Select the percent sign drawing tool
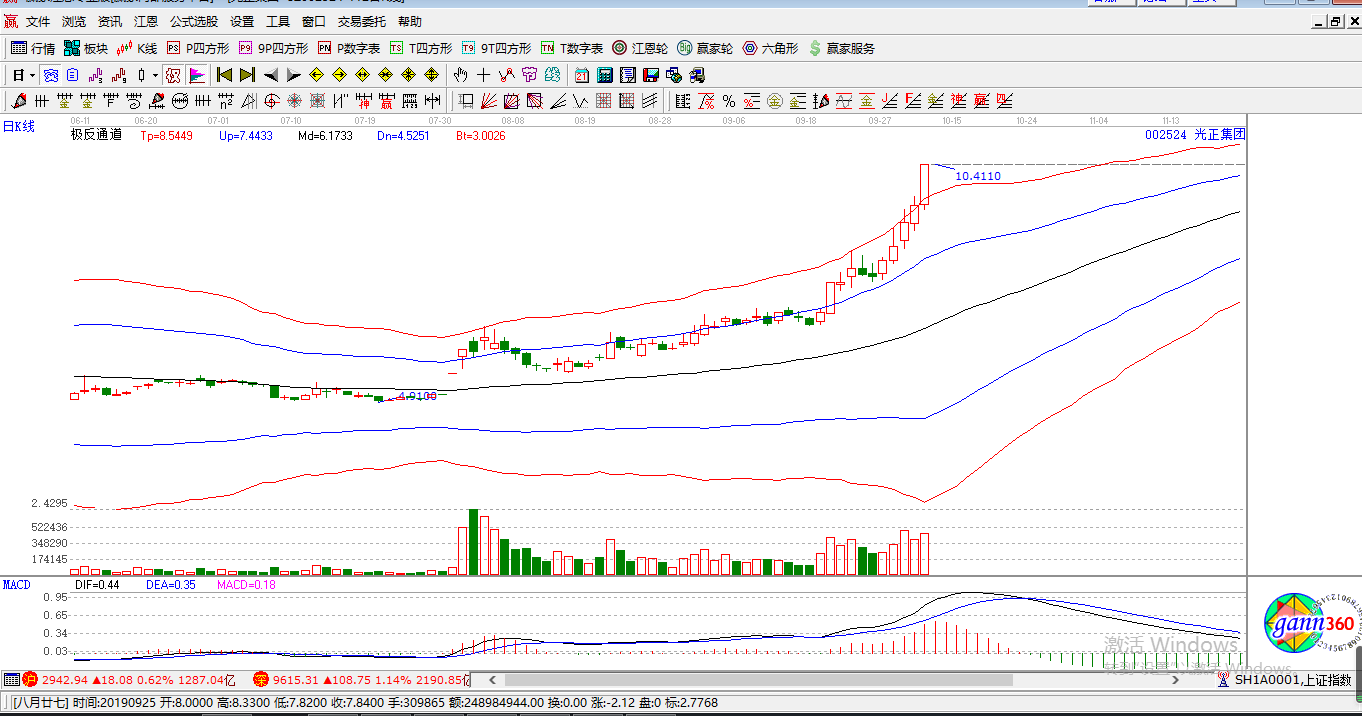This screenshot has height=716, width=1362. click(728, 101)
